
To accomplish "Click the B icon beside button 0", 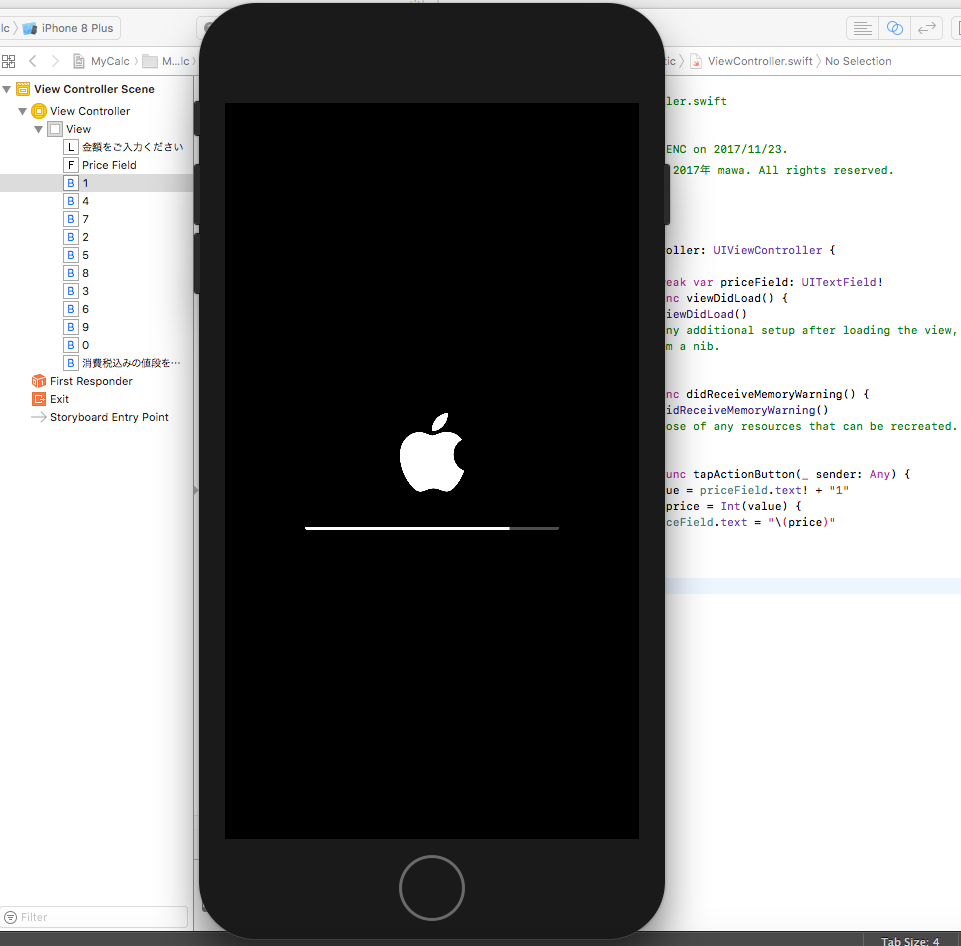I will pos(71,345).
